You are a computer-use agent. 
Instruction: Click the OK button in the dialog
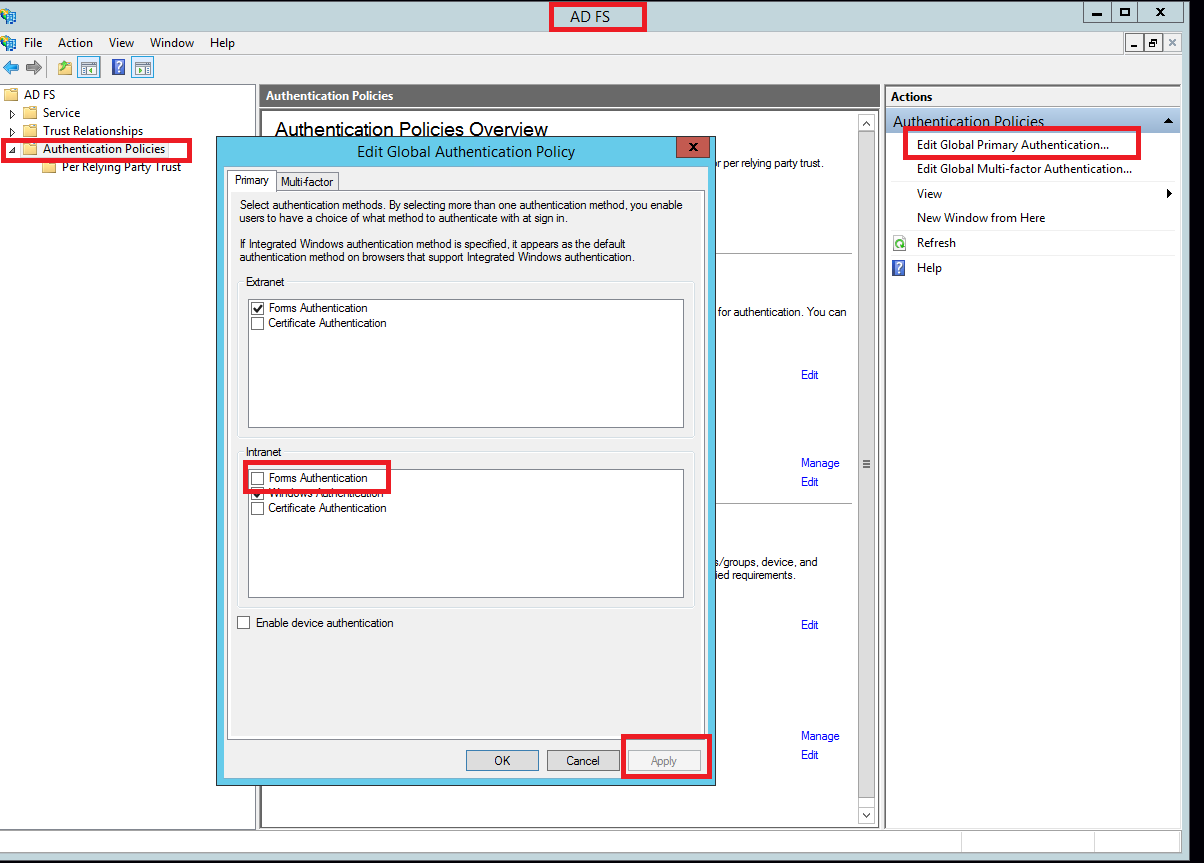click(502, 761)
